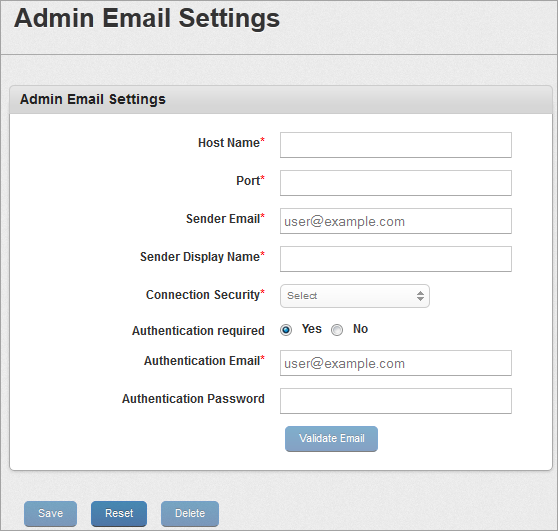Select No for Authentication required
This screenshot has width=558, height=531.
click(337, 330)
